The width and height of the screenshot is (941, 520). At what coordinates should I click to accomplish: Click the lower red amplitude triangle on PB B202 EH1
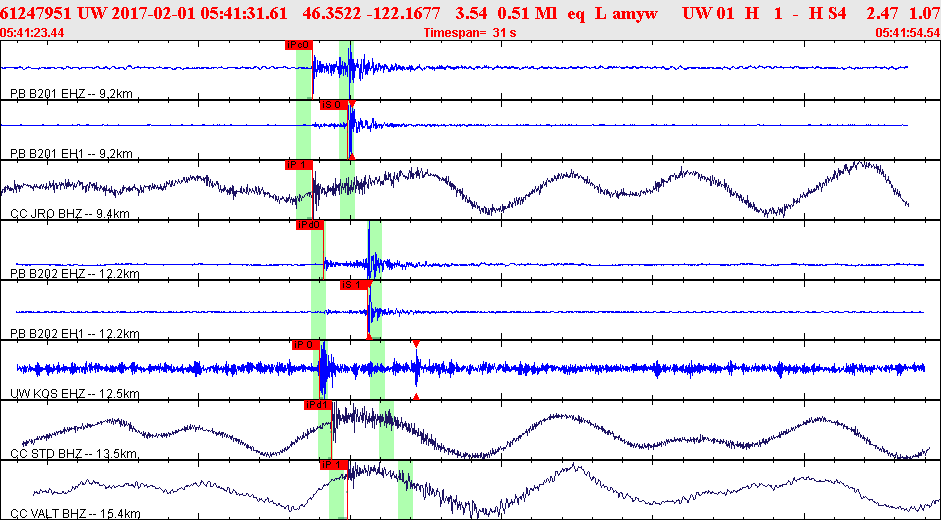pos(369,336)
